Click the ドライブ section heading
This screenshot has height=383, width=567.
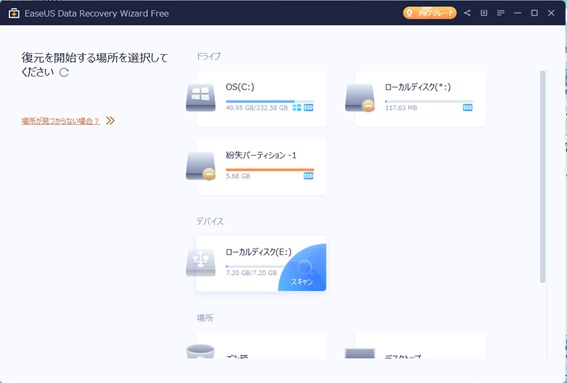coord(208,56)
